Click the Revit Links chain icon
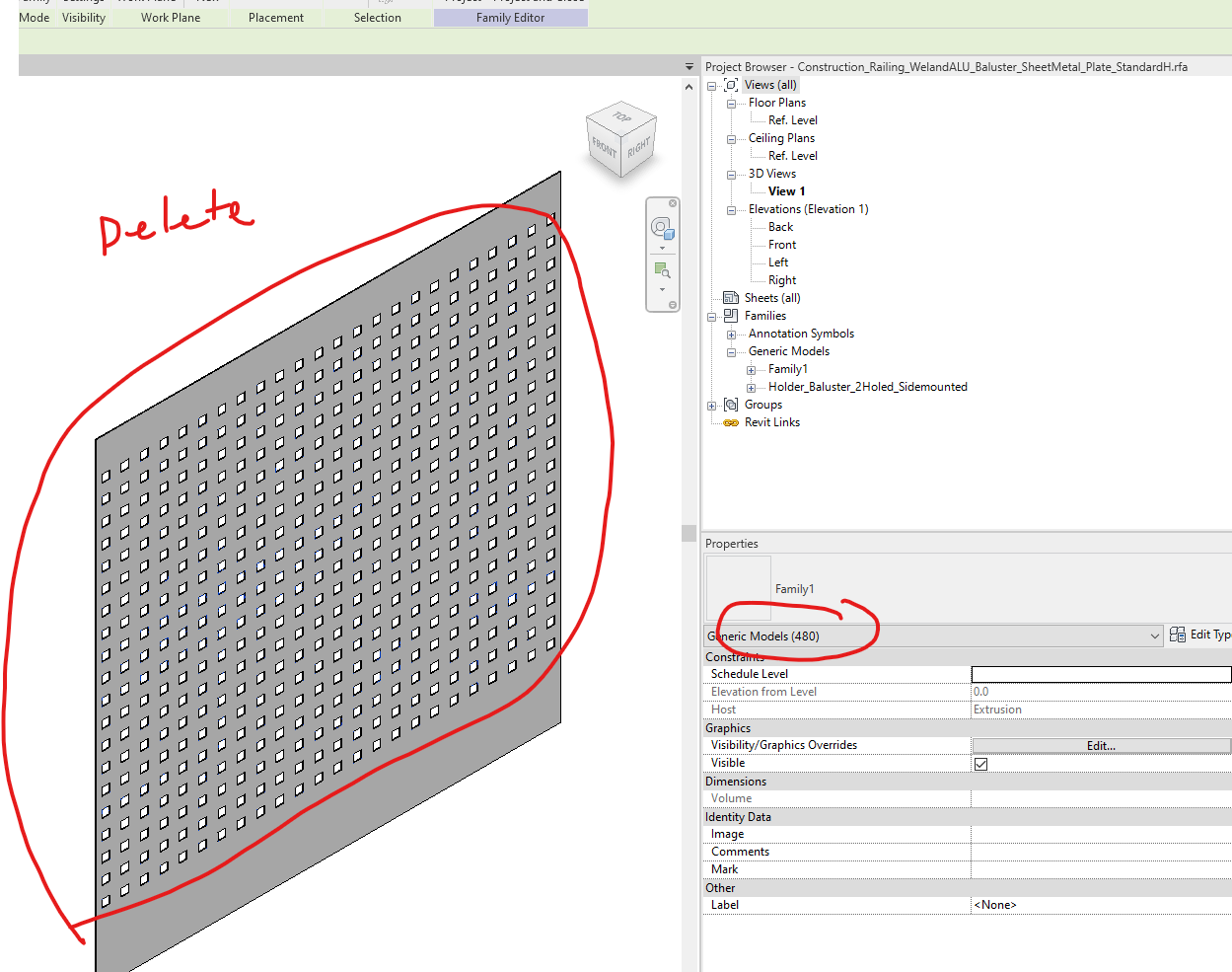The image size is (1232, 972). click(731, 422)
